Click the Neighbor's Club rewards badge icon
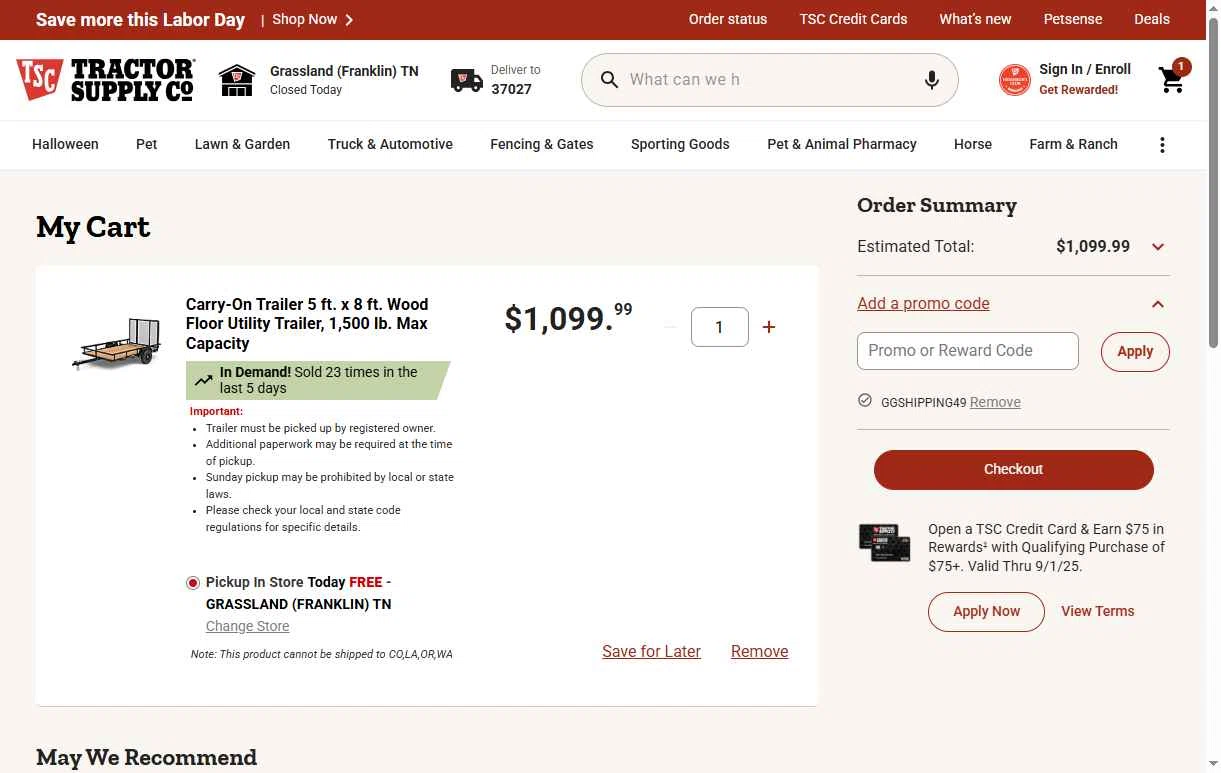This screenshot has height=773, width=1221. (x=1014, y=80)
